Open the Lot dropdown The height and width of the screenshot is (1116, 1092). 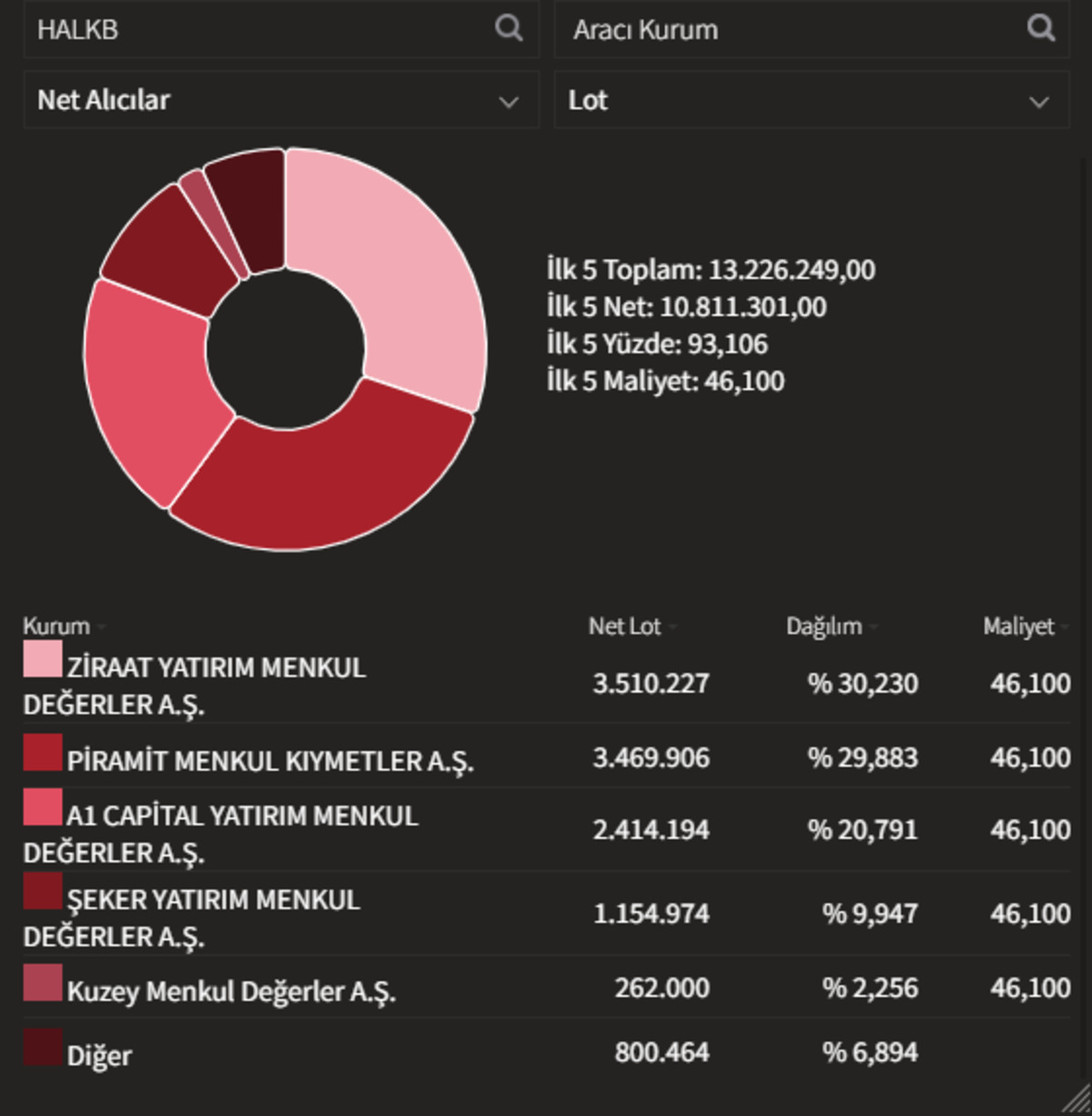click(812, 100)
